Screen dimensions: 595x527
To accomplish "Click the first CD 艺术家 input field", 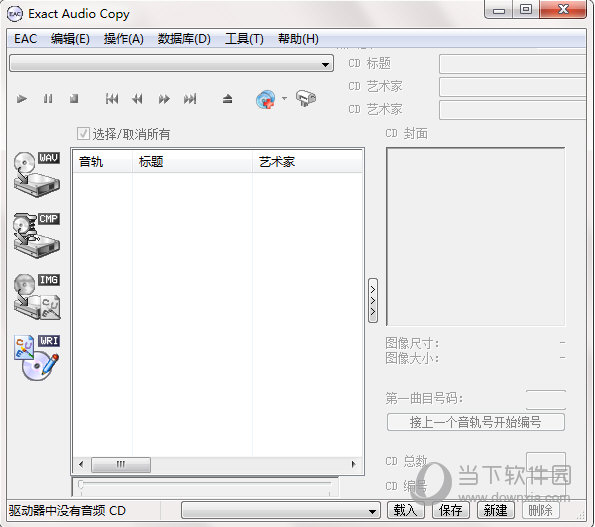I will point(513,87).
